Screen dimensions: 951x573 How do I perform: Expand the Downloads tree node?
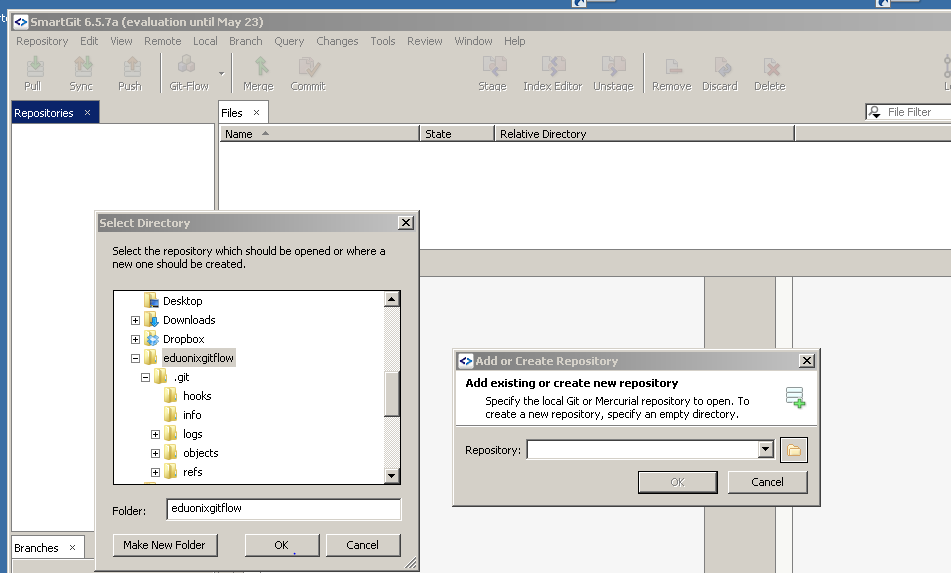(135, 320)
